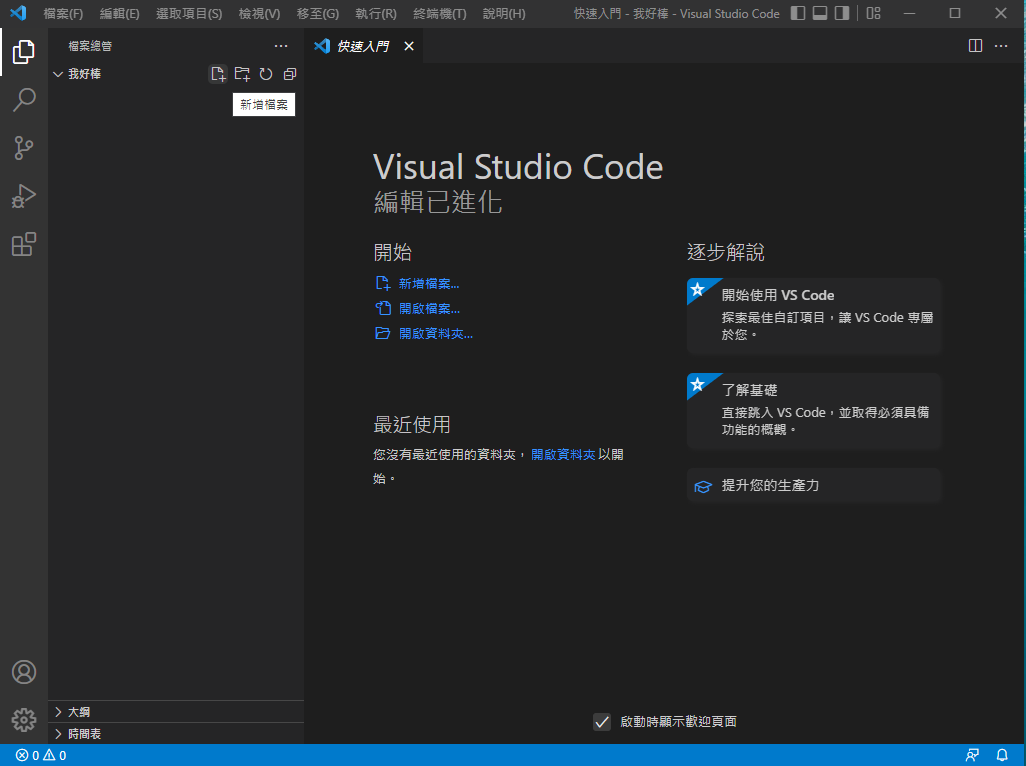Image resolution: width=1026 pixels, height=766 pixels.
Task: Open the Extensions view
Action: 24,244
